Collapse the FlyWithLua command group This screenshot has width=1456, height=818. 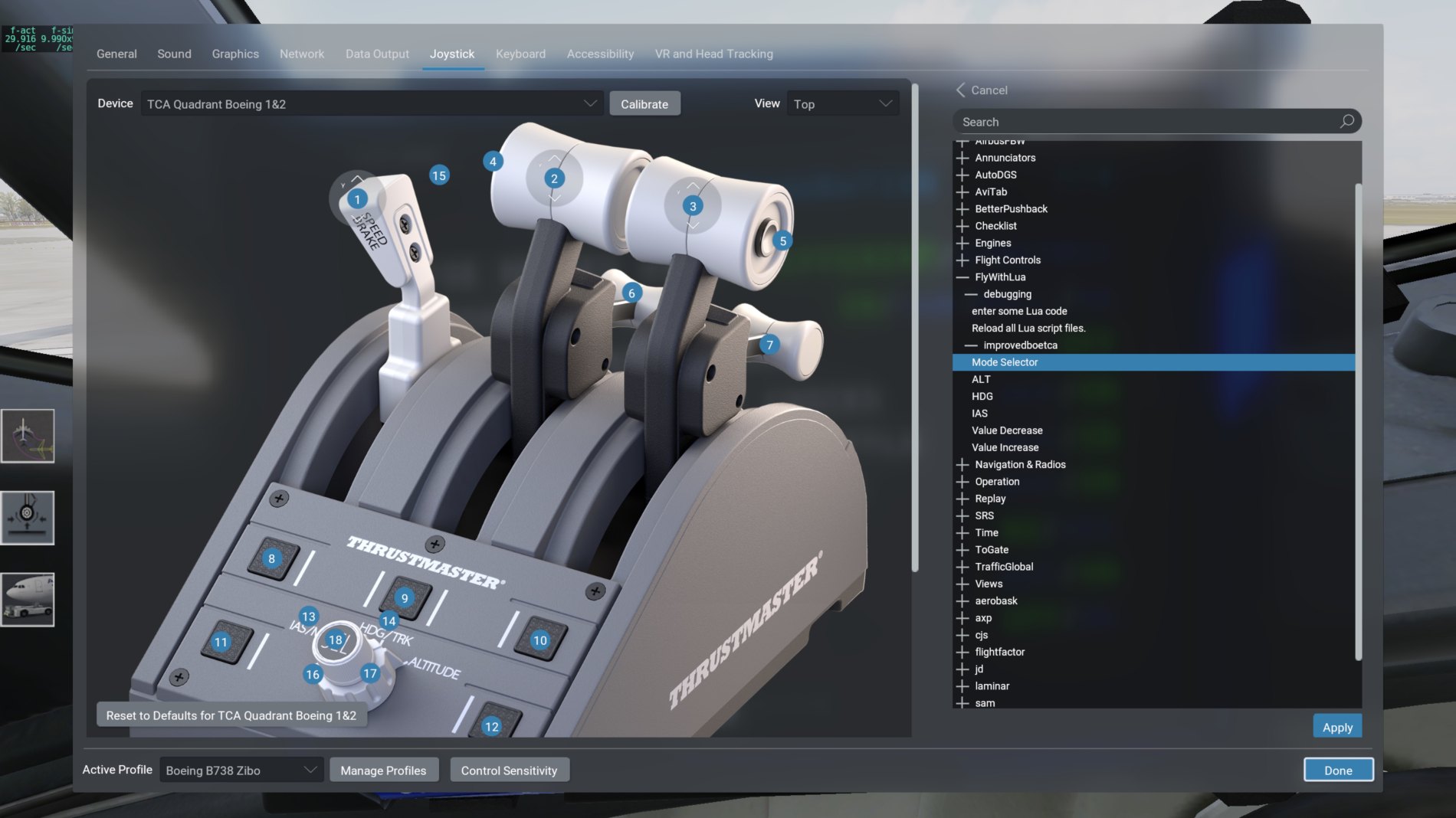962,277
